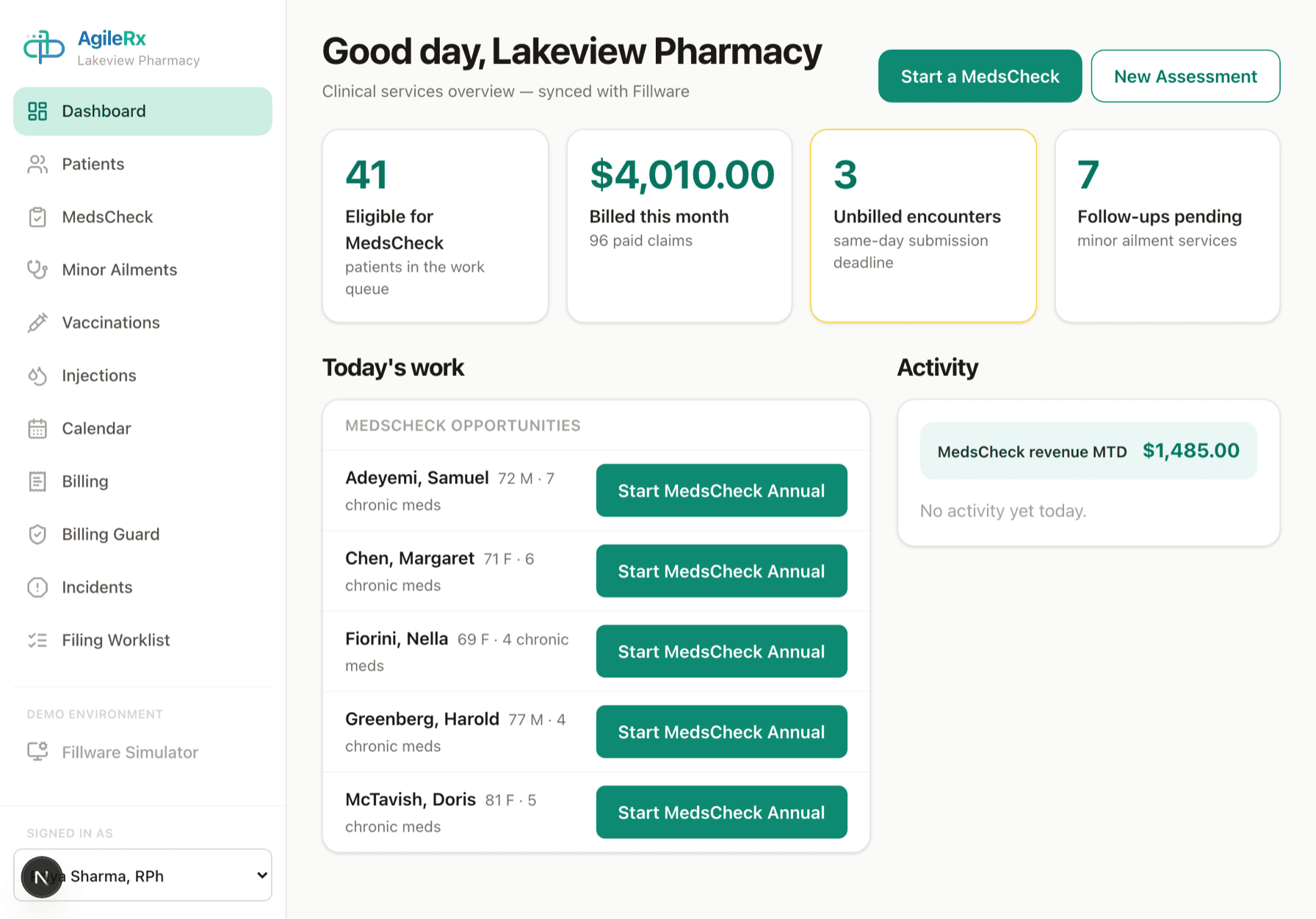Click the user avatar N circle
Viewport: 1316px width, 919px height.
point(42,877)
